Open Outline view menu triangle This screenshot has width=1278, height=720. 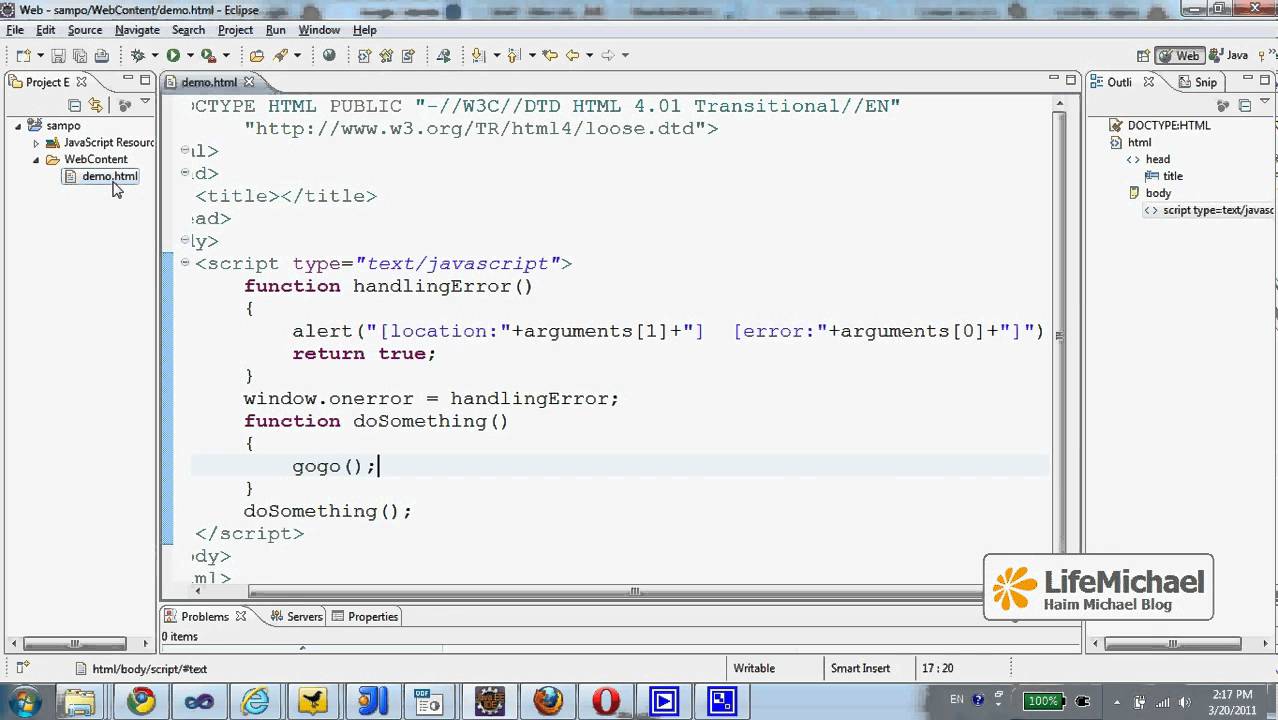[x=1265, y=103]
